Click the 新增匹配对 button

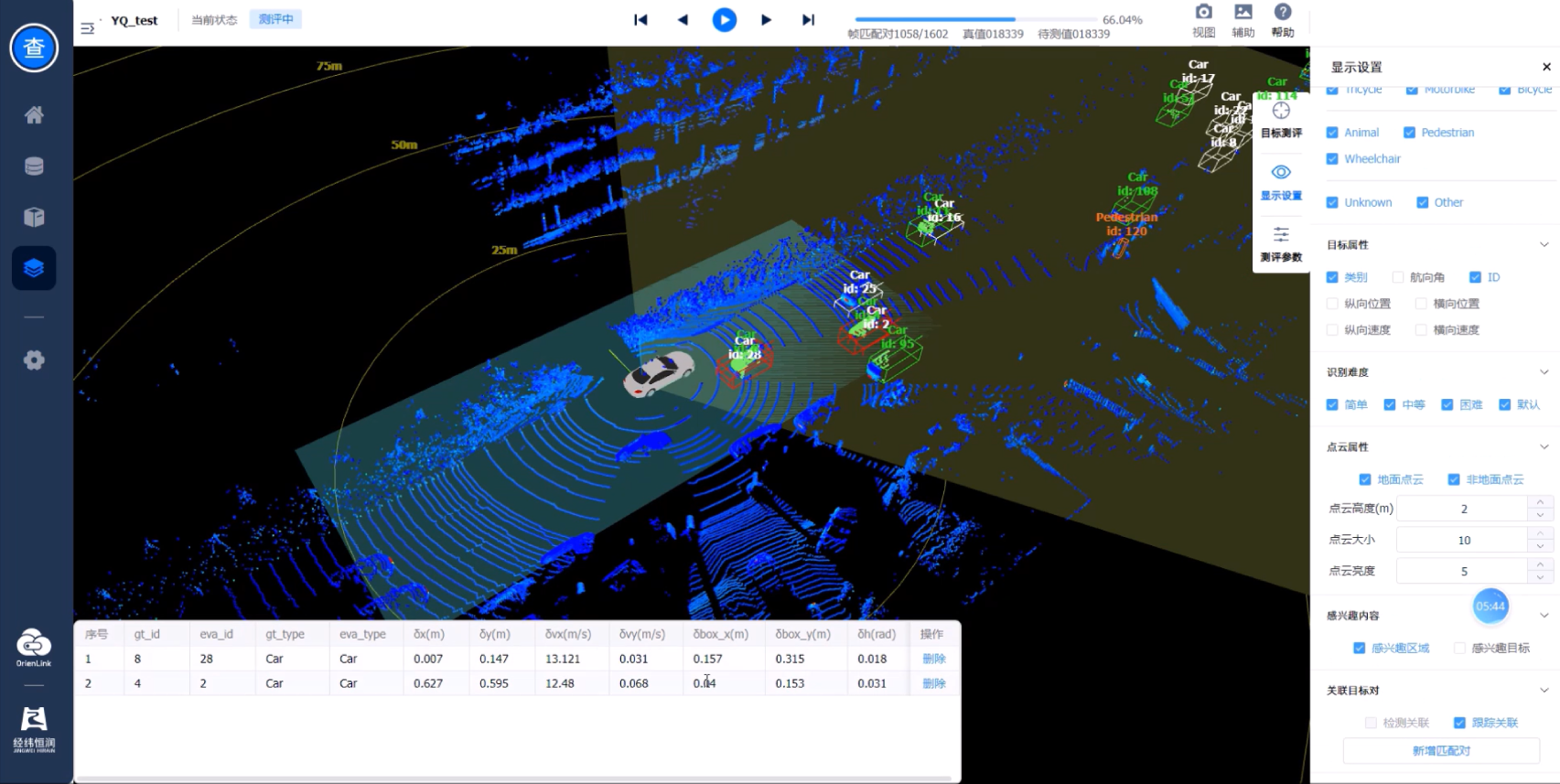[1440, 751]
